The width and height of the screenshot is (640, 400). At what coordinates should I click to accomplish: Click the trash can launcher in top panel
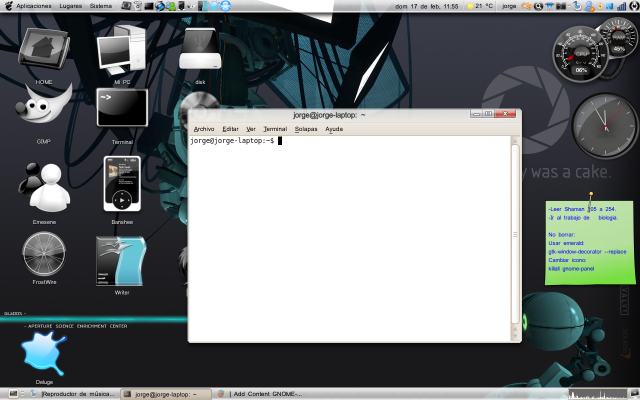[x=137, y=6]
